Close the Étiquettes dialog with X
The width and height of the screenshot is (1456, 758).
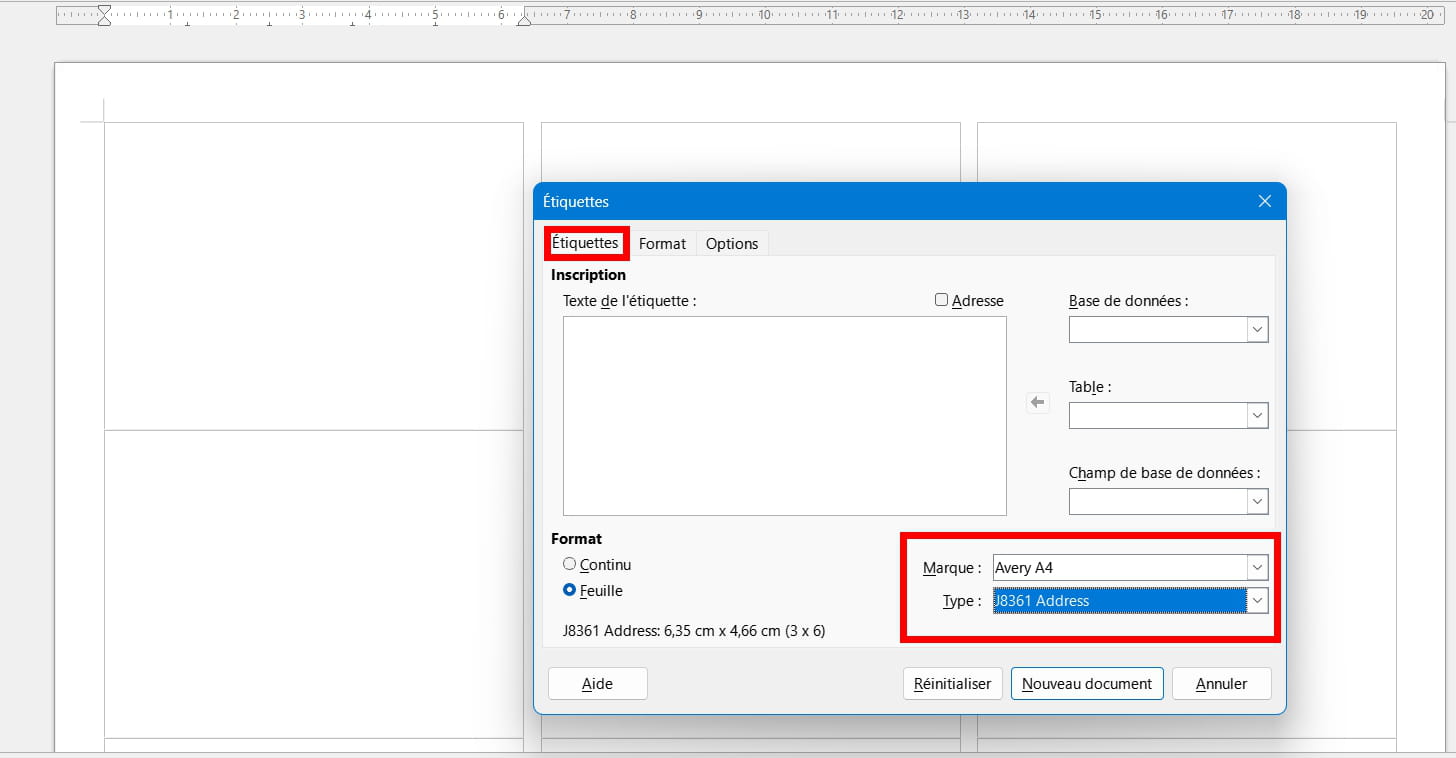1264,202
